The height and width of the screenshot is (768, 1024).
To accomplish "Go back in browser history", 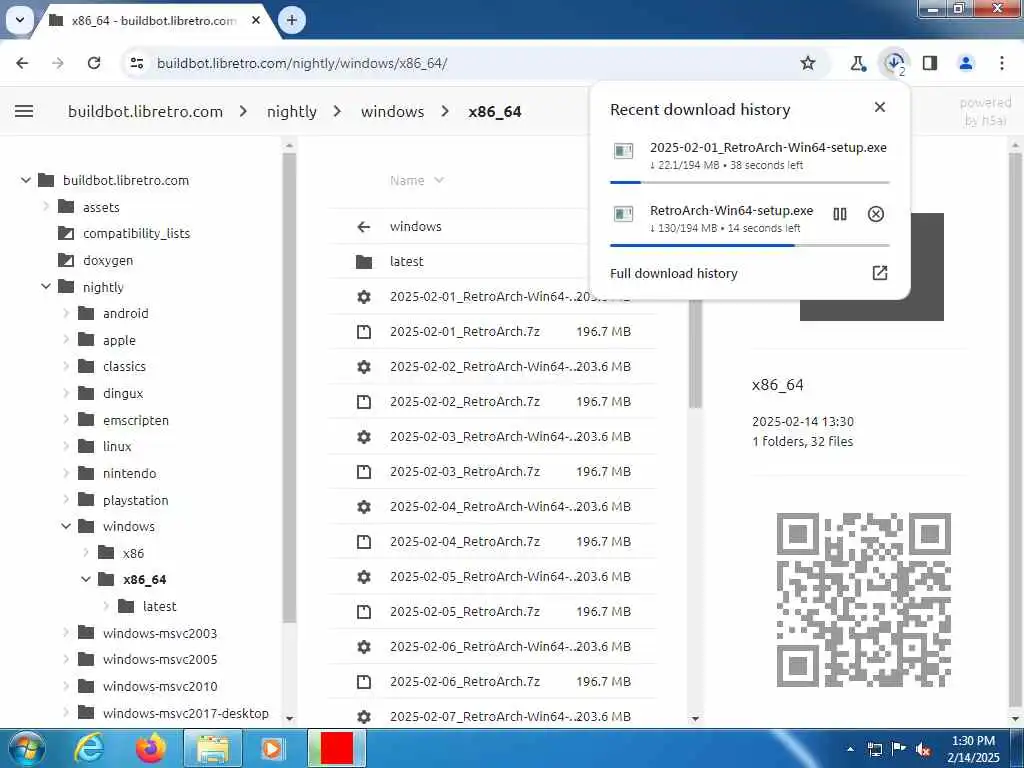I will tap(22, 63).
